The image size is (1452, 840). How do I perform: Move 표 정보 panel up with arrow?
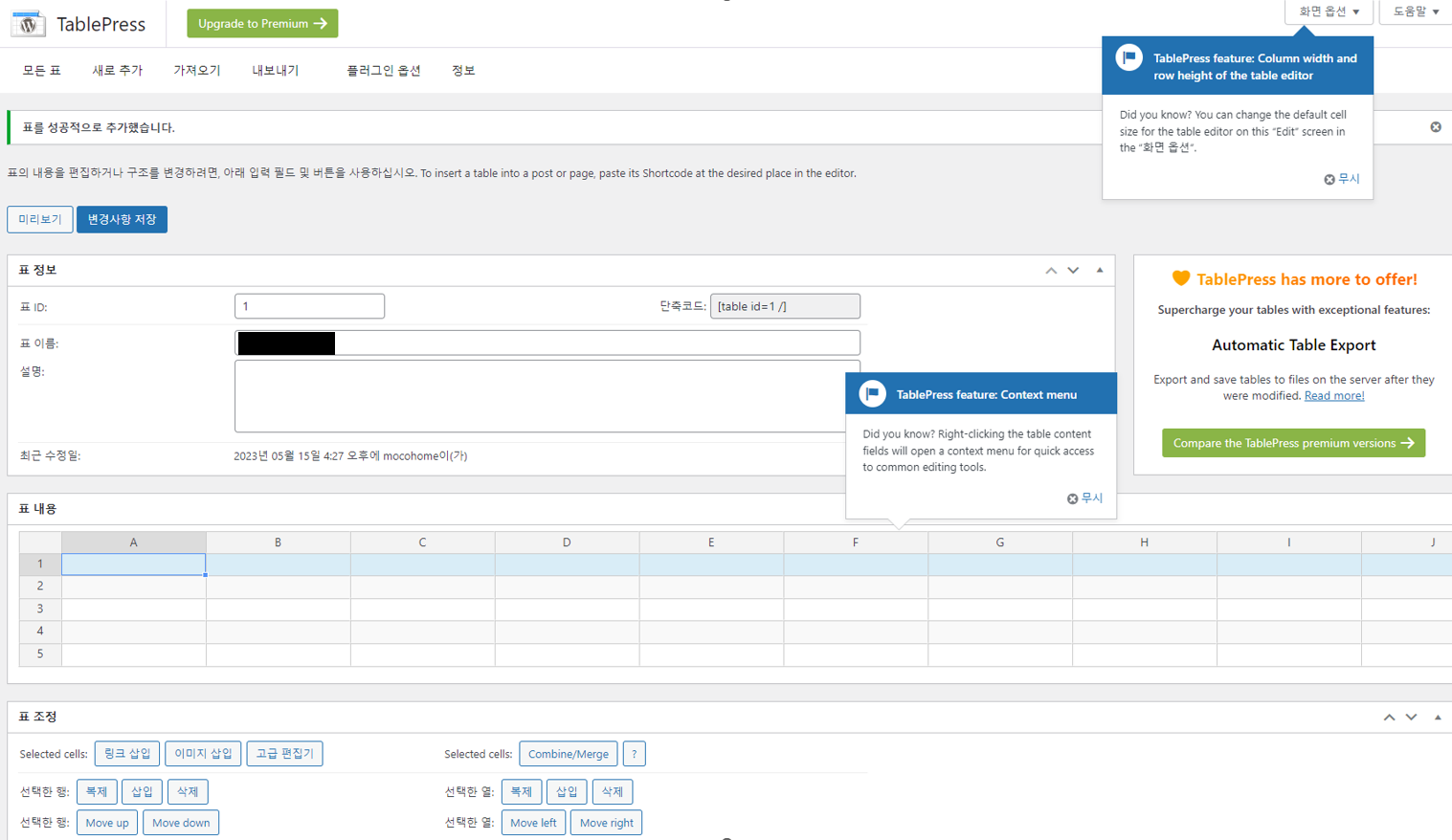tap(1051, 271)
